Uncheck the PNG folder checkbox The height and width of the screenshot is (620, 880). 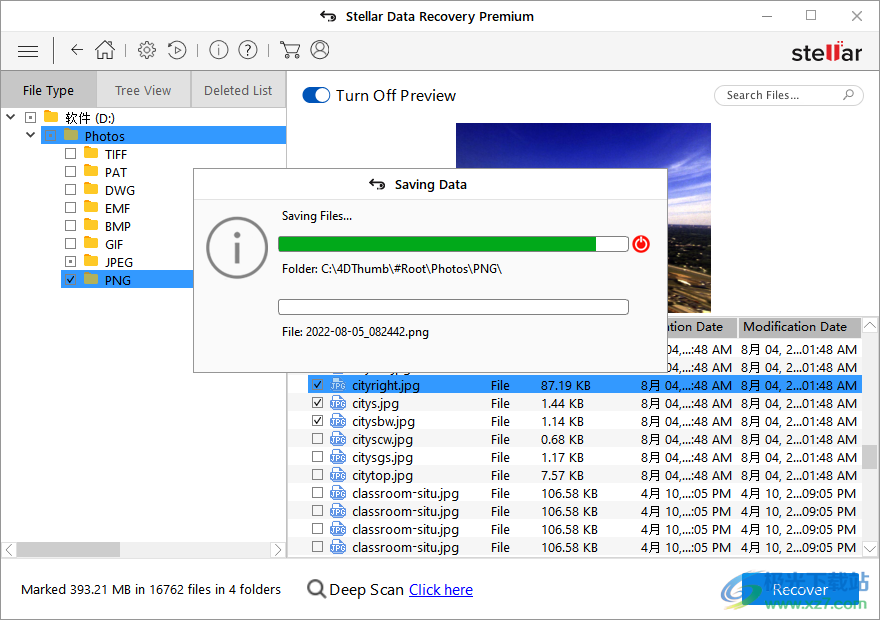(x=70, y=279)
